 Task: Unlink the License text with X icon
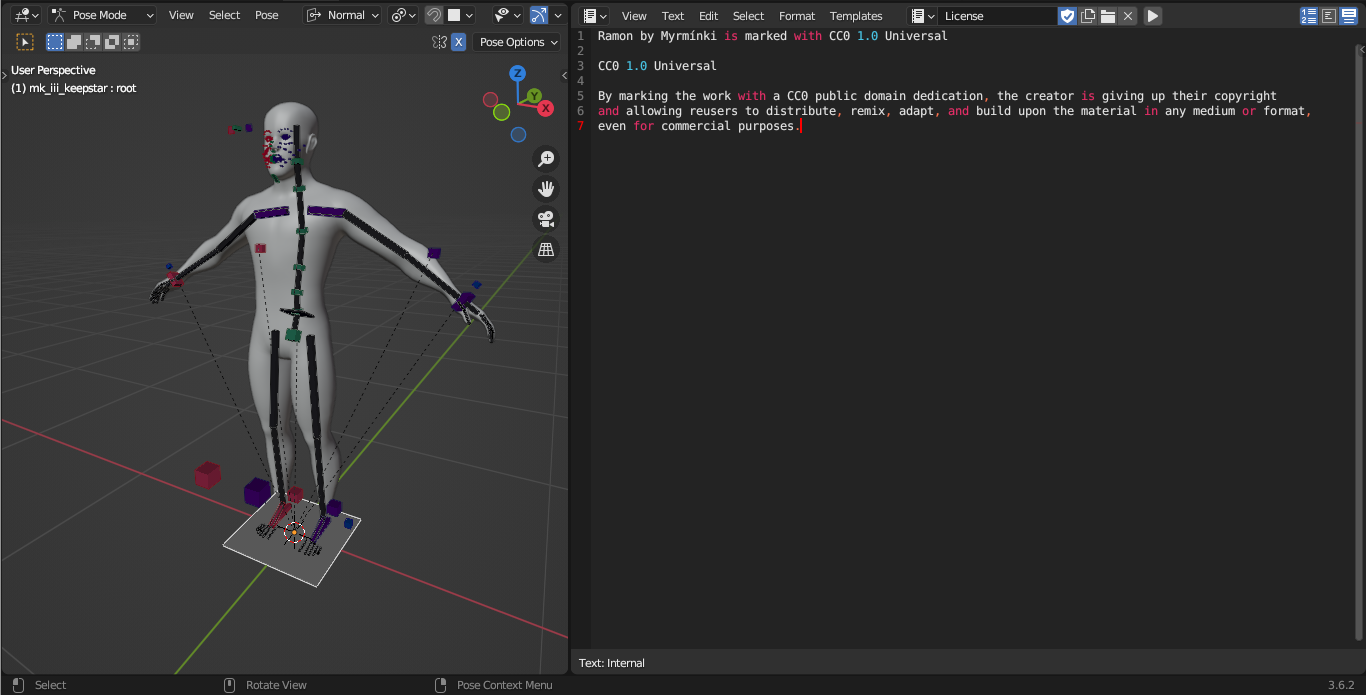coord(1128,16)
